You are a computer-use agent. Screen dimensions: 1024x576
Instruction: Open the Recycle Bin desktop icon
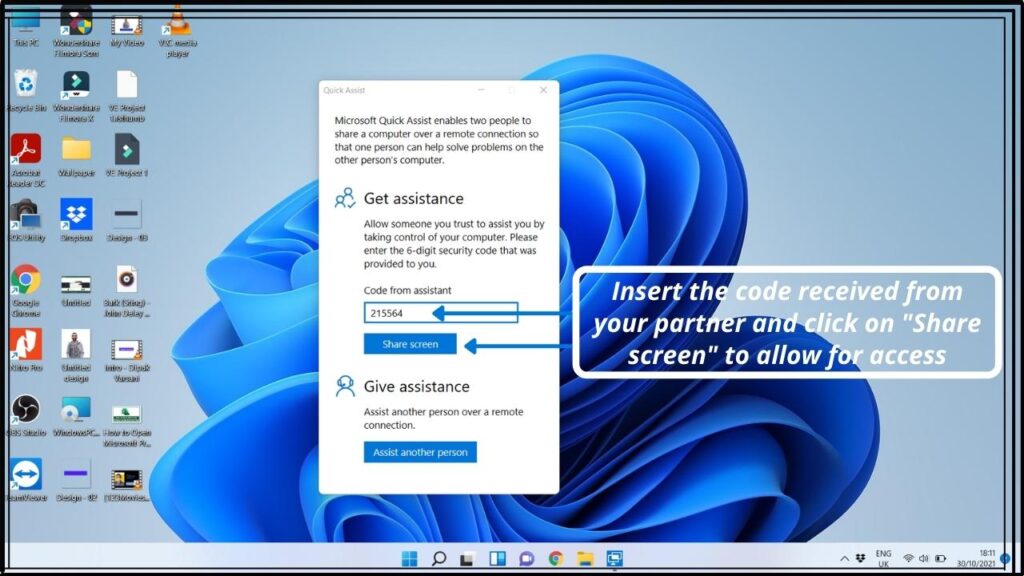tap(26, 86)
